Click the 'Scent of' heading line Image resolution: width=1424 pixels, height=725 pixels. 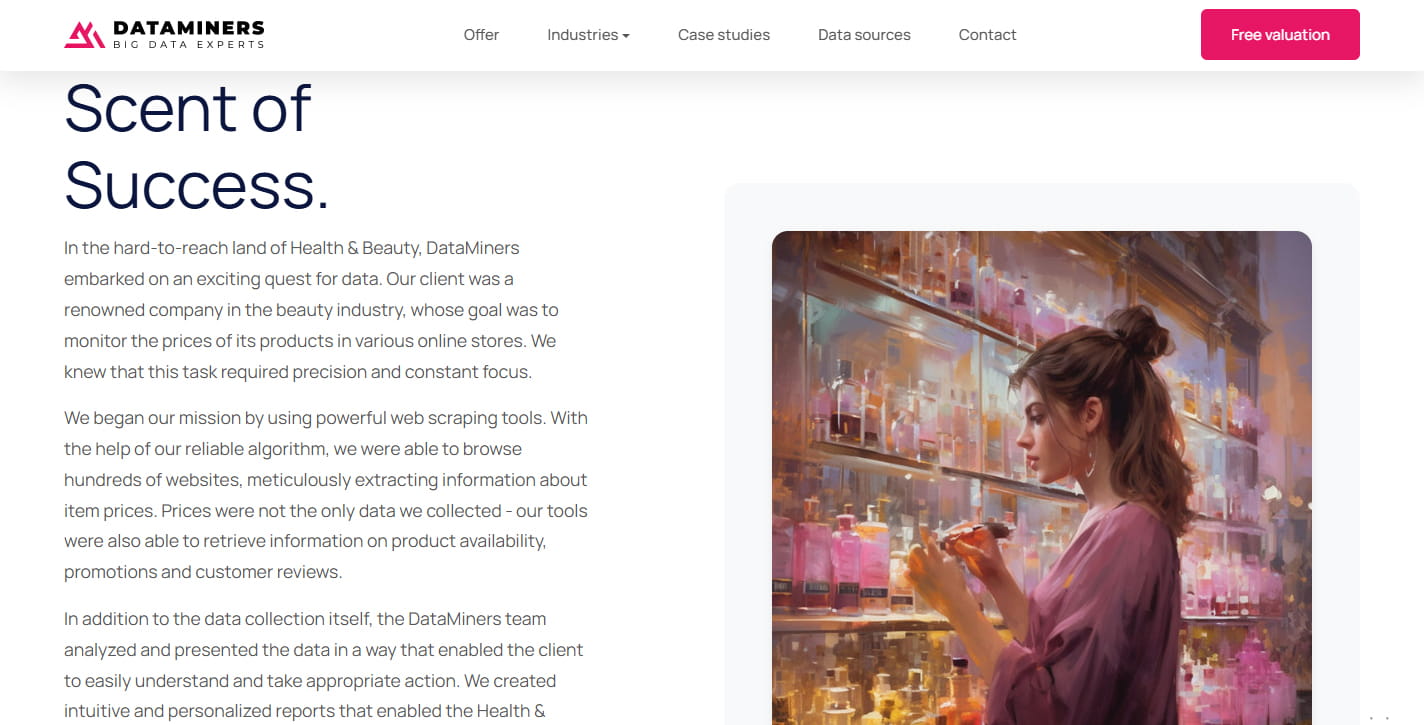coord(188,108)
